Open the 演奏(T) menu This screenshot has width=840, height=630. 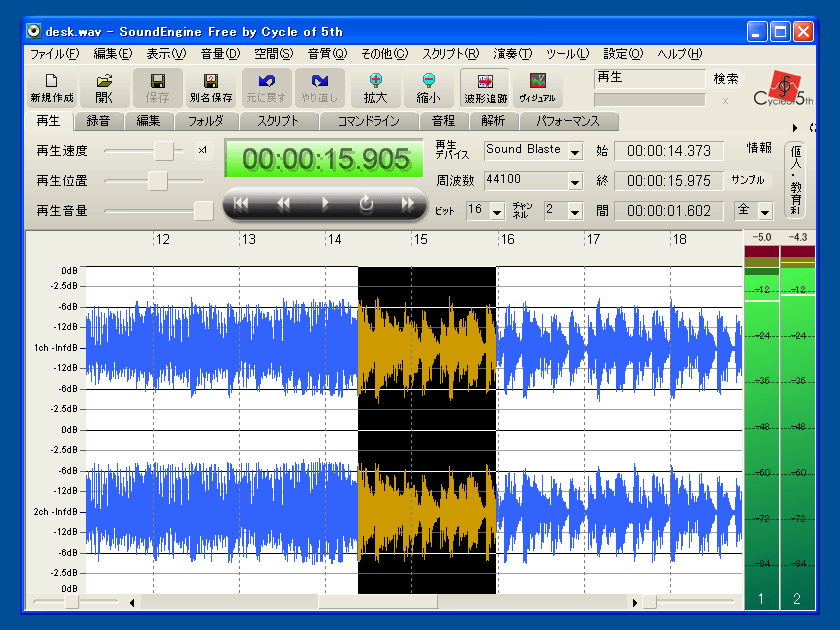point(513,54)
